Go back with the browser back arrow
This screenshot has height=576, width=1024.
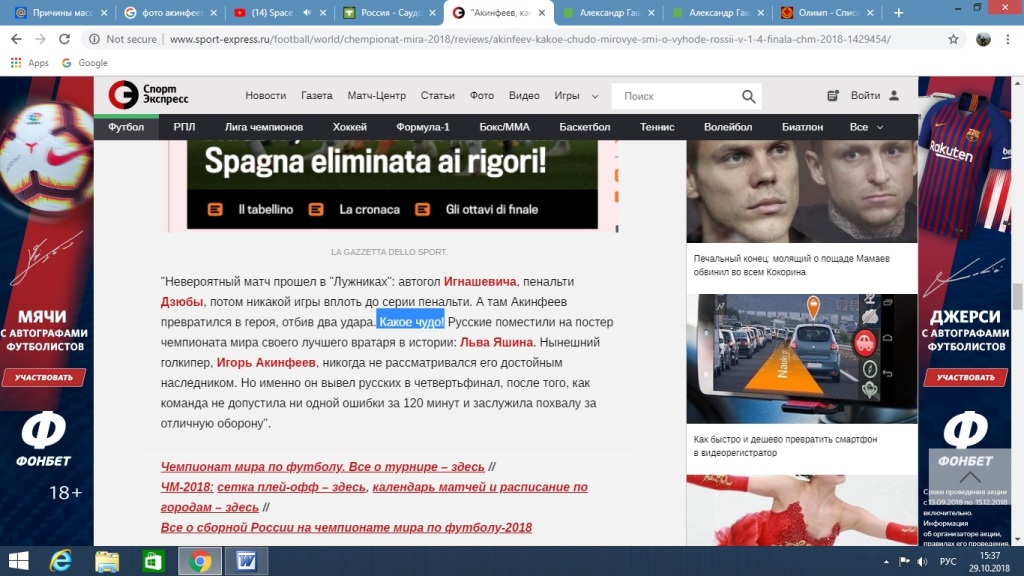[16, 39]
